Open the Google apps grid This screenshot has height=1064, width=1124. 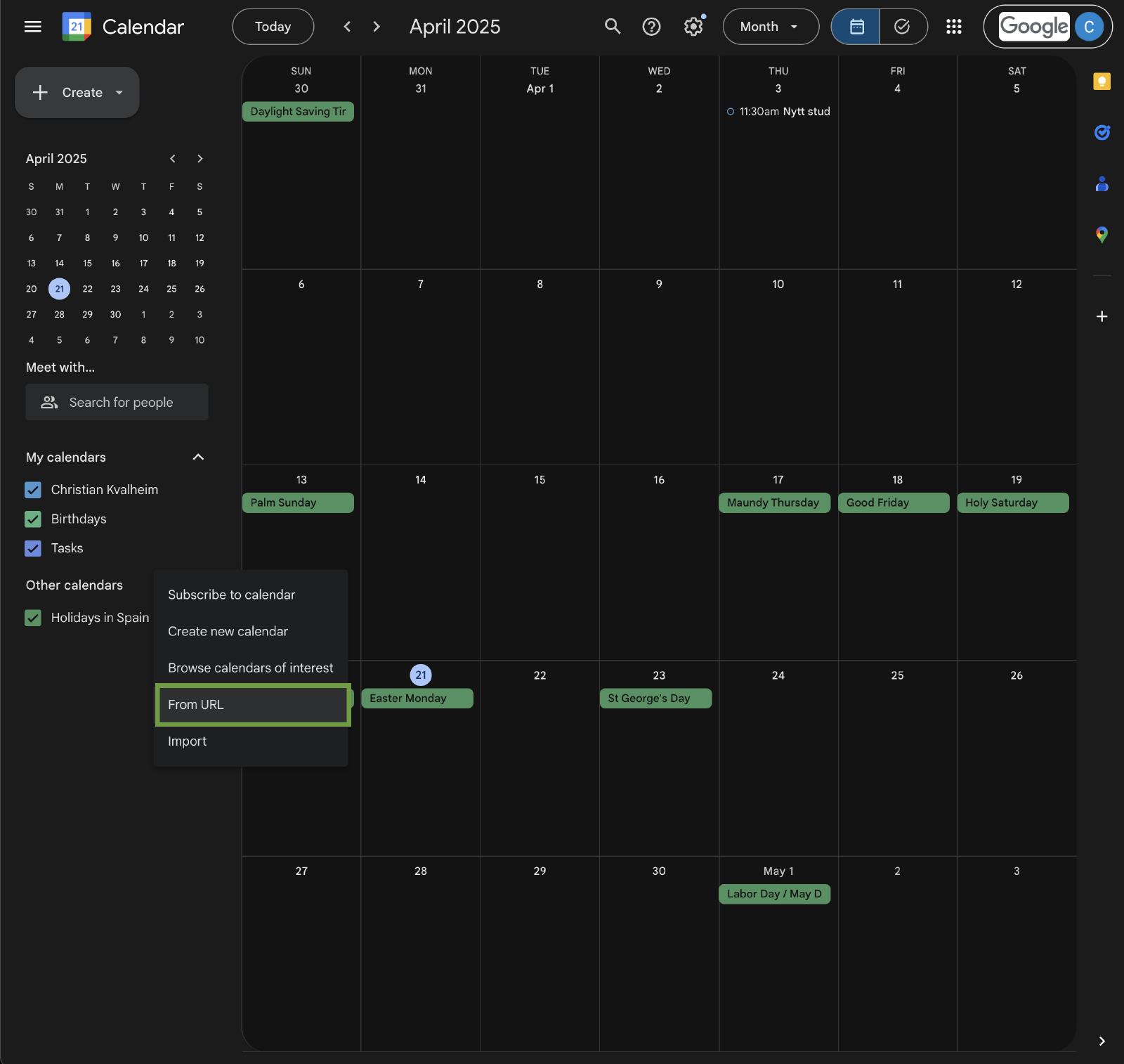953,27
